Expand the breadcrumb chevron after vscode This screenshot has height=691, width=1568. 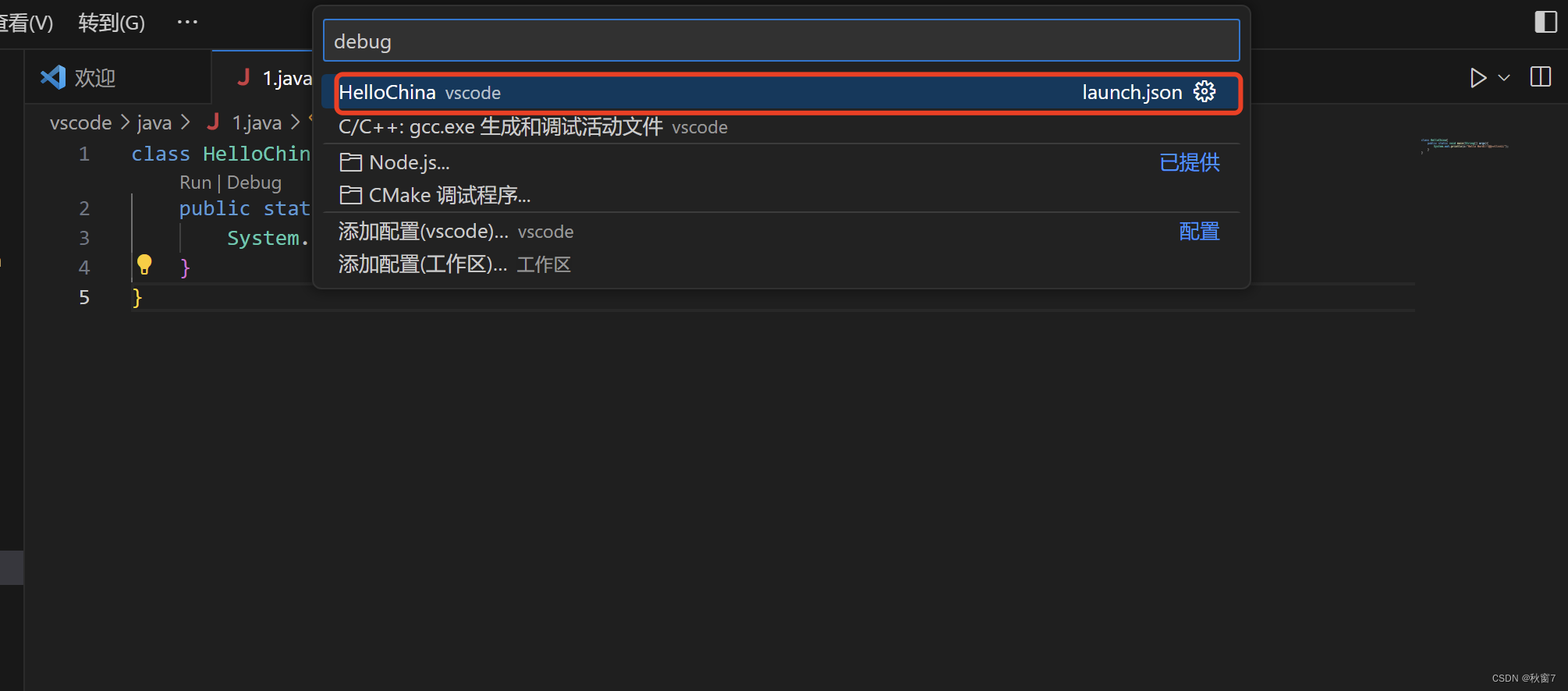coord(123,122)
